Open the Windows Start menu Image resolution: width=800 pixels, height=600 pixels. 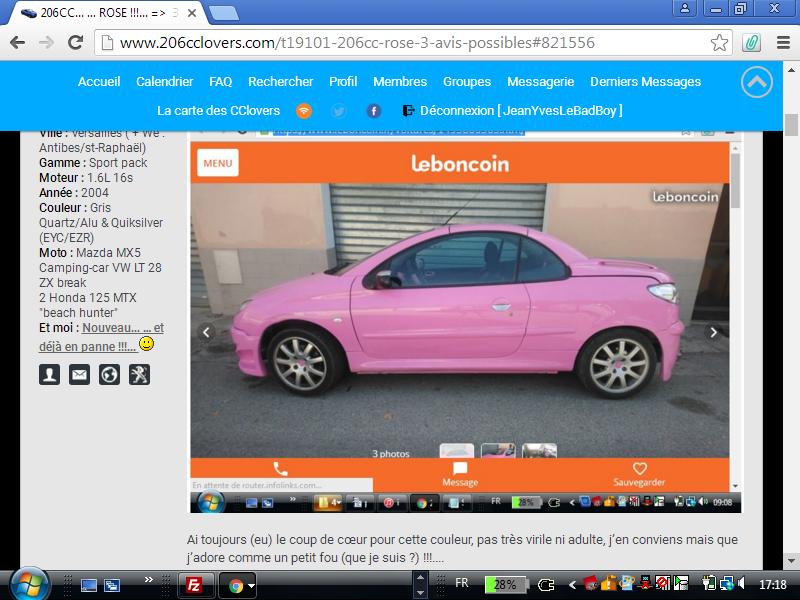pos(27,584)
